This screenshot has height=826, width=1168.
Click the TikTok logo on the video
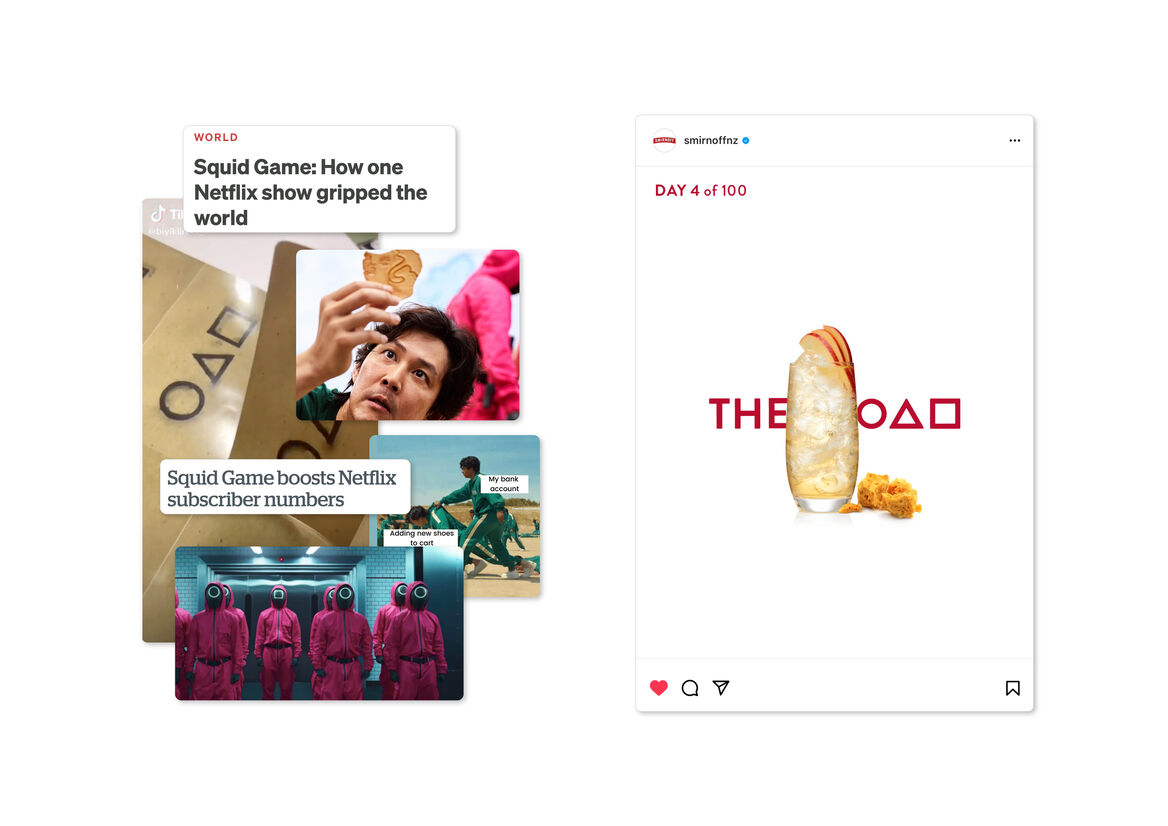(158, 215)
